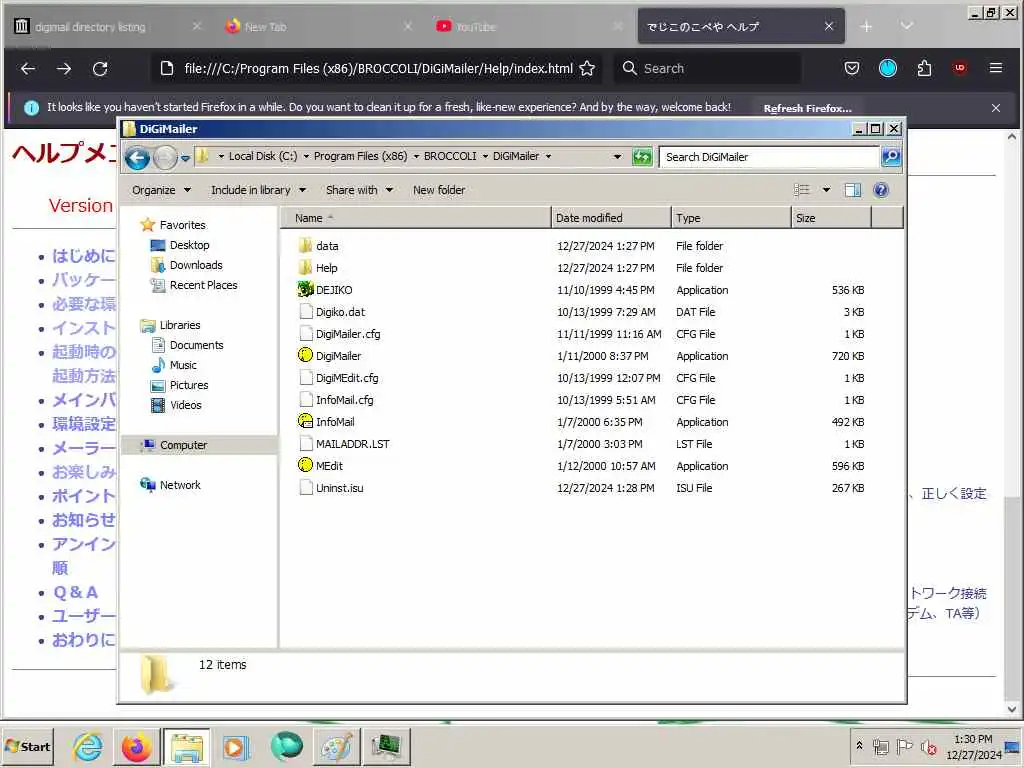The width and height of the screenshot is (1024, 768).
Task: Click the clock in system tray
Action: click(x=973, y=746)
